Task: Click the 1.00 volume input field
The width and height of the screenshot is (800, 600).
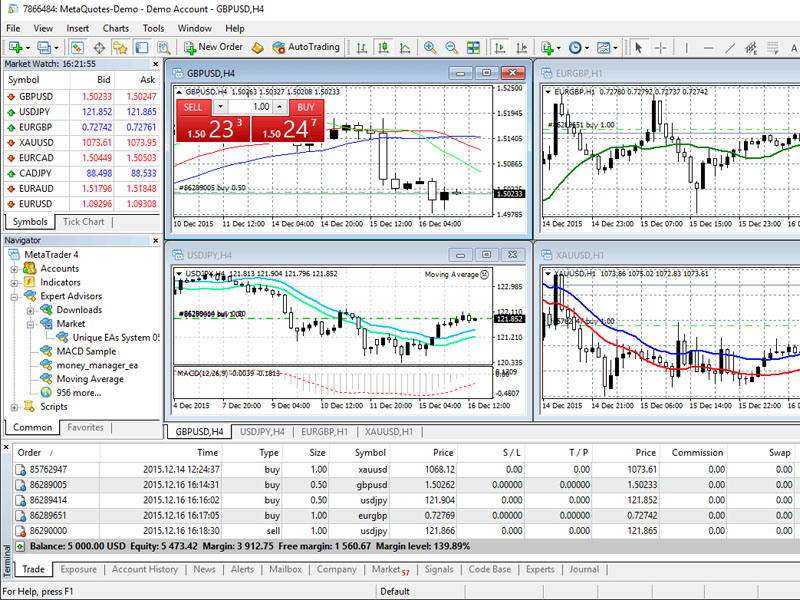Action: click(x=250, y=107)
